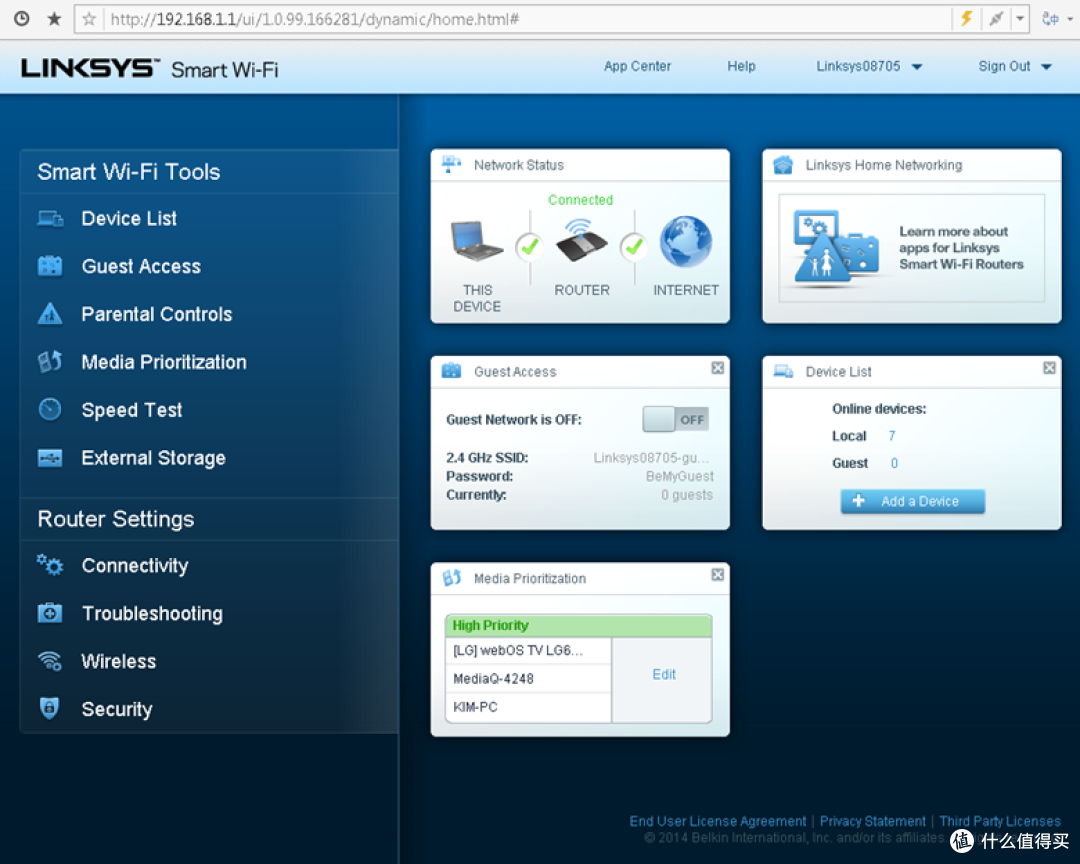This screenshot has height=864, width=1080.
Task: Close the Guest Access widget
Action: pos(718,368)
